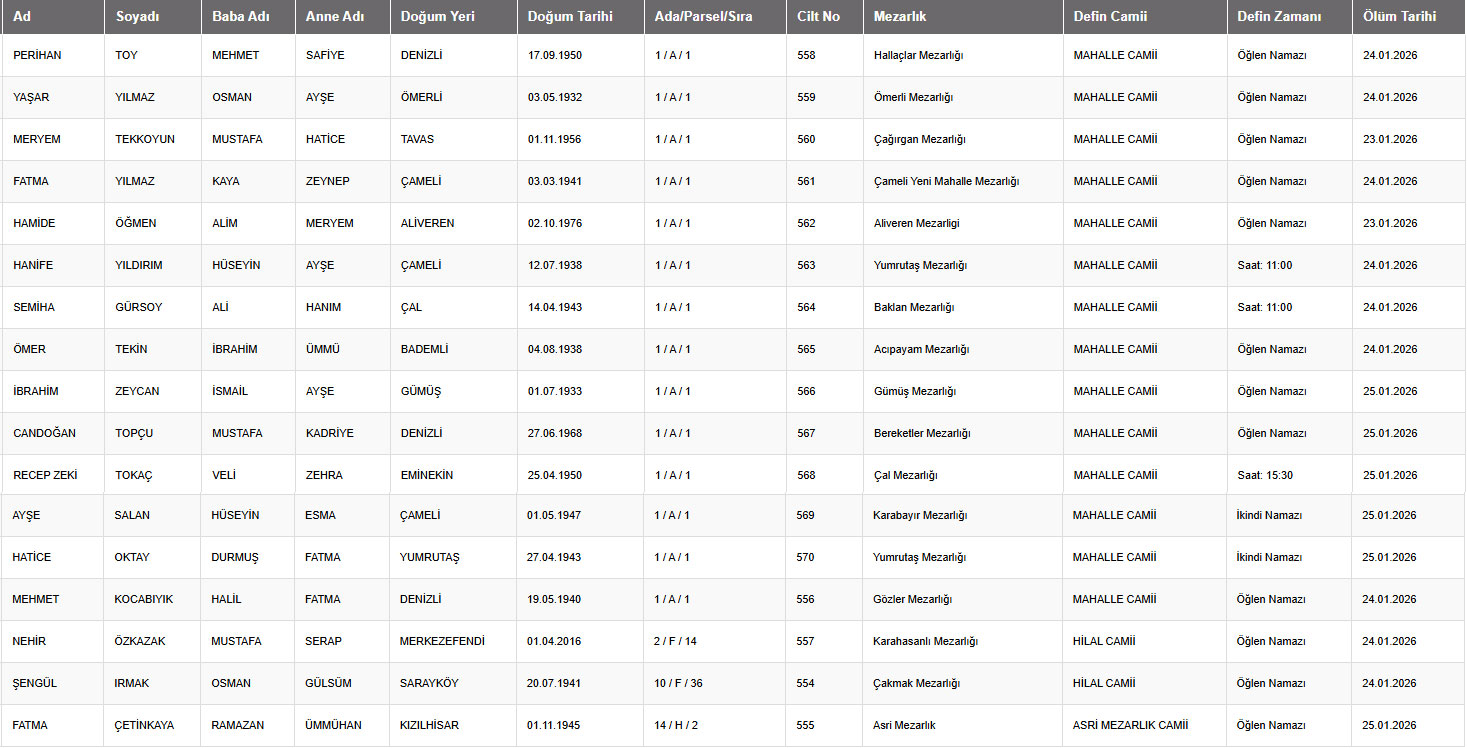Click the "Ad" column header

(x=22, y=16)
